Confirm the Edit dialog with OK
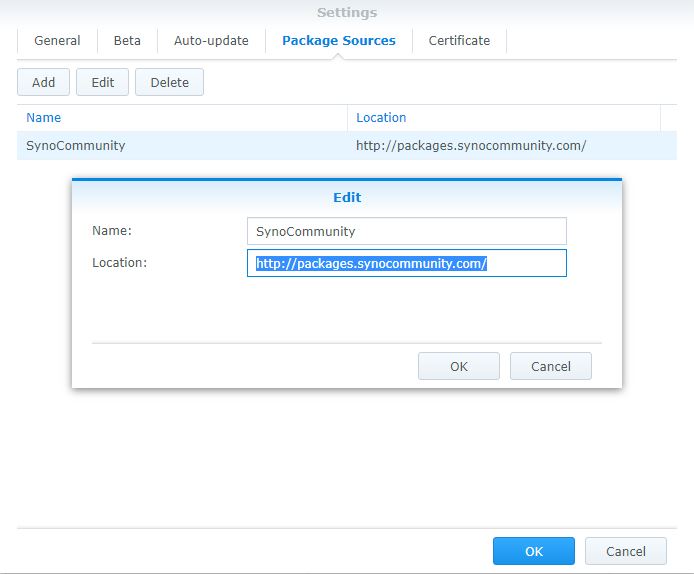 [459, 366]
